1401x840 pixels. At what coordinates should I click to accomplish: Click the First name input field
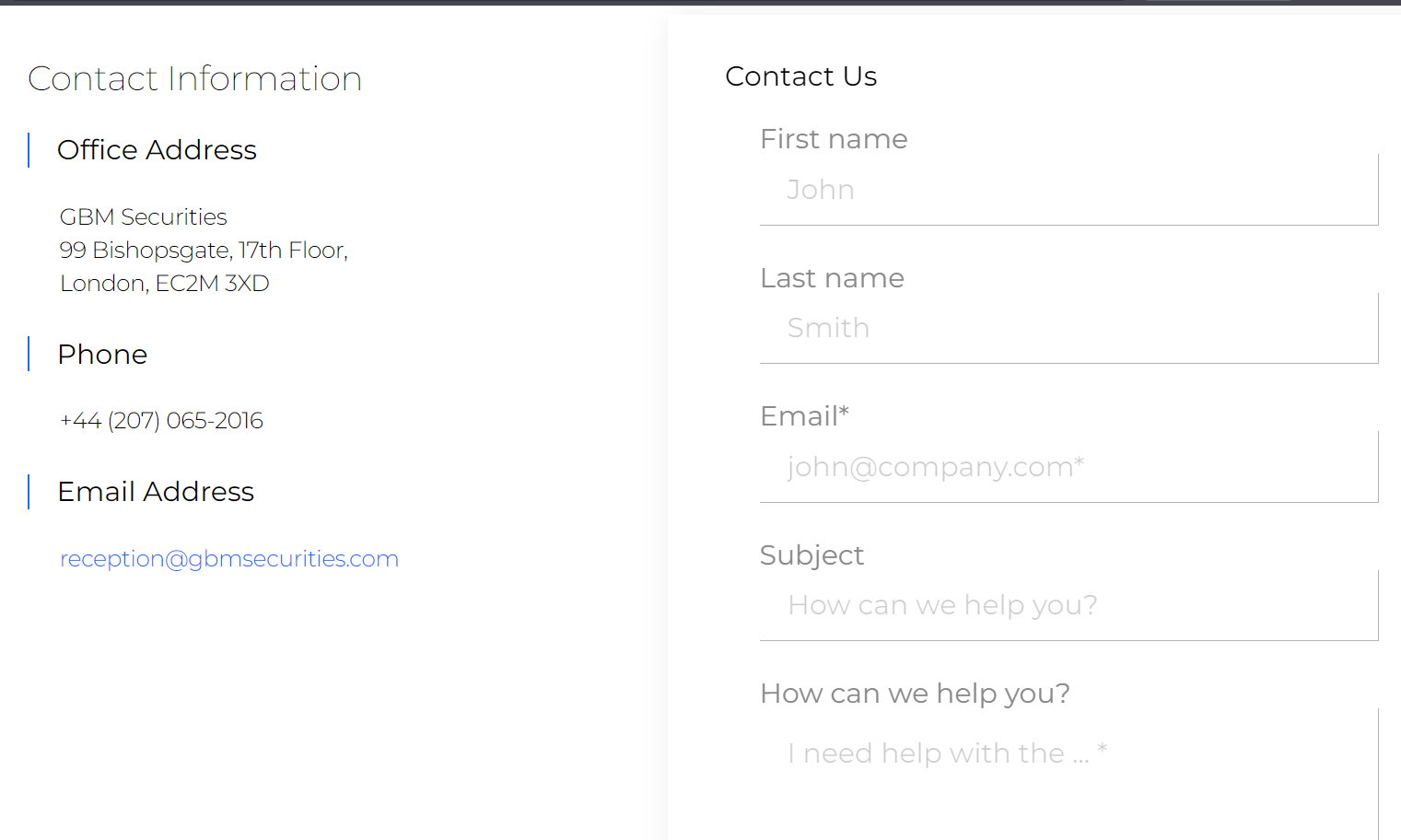pyautogui.click(x=1068, y=190)
